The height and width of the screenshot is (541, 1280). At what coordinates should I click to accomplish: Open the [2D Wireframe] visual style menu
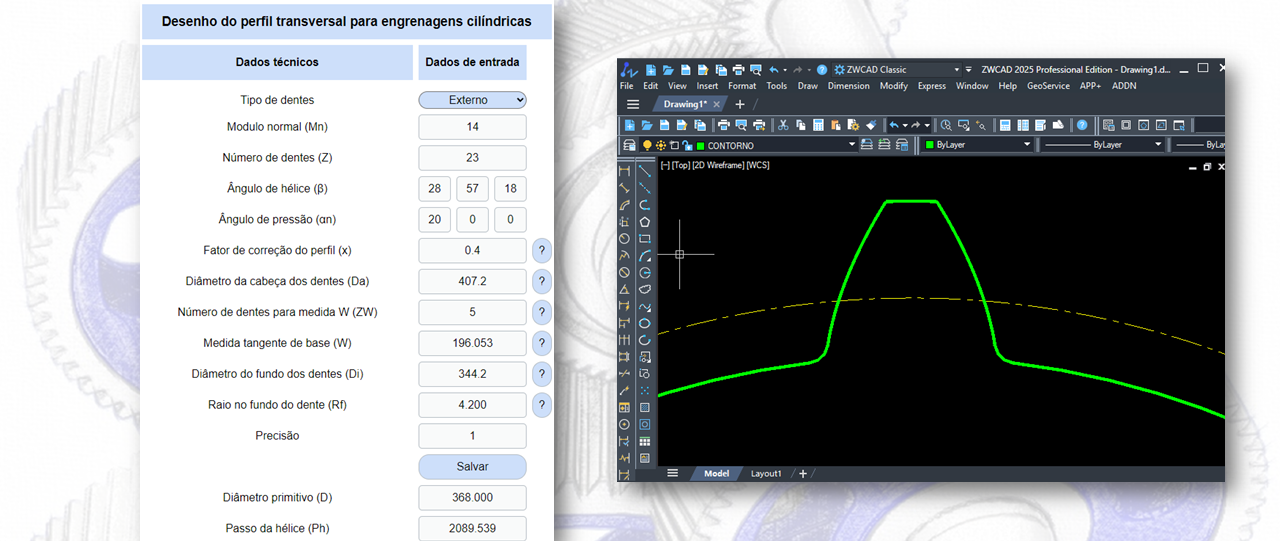tap(720, 165)
